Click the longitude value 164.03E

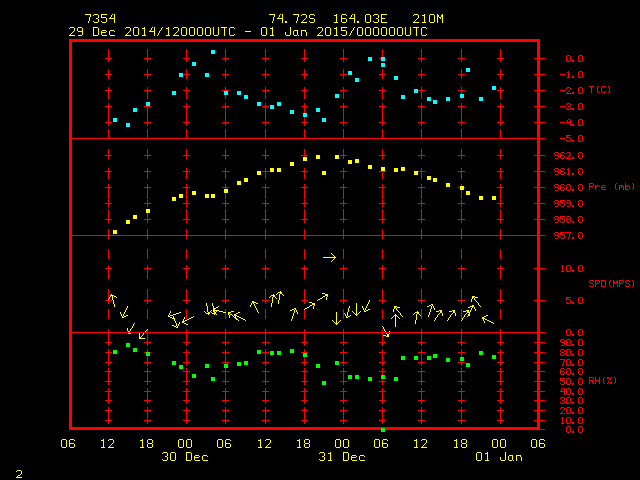pos(353,19)
